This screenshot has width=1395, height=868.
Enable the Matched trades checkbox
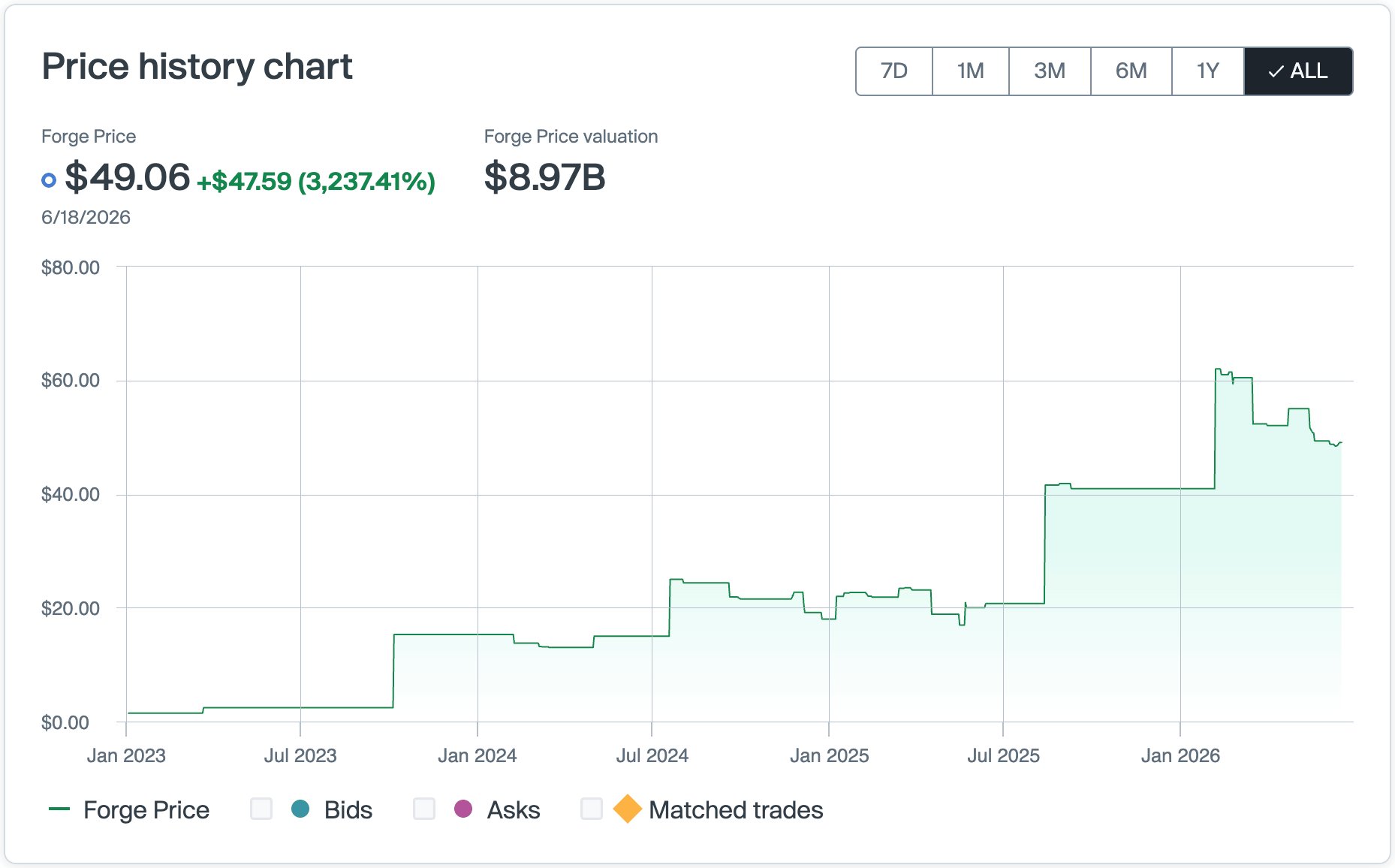[592, 809]
